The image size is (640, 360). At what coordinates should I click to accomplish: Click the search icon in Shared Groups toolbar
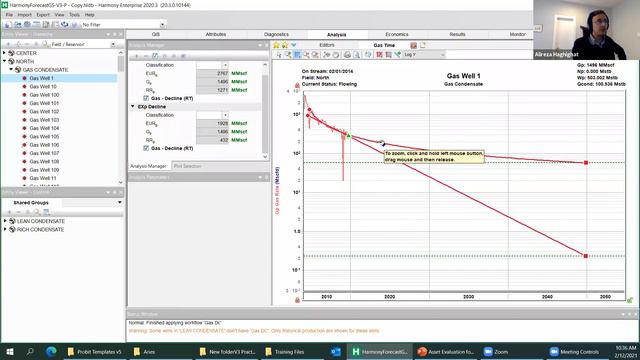click(37, 212)
